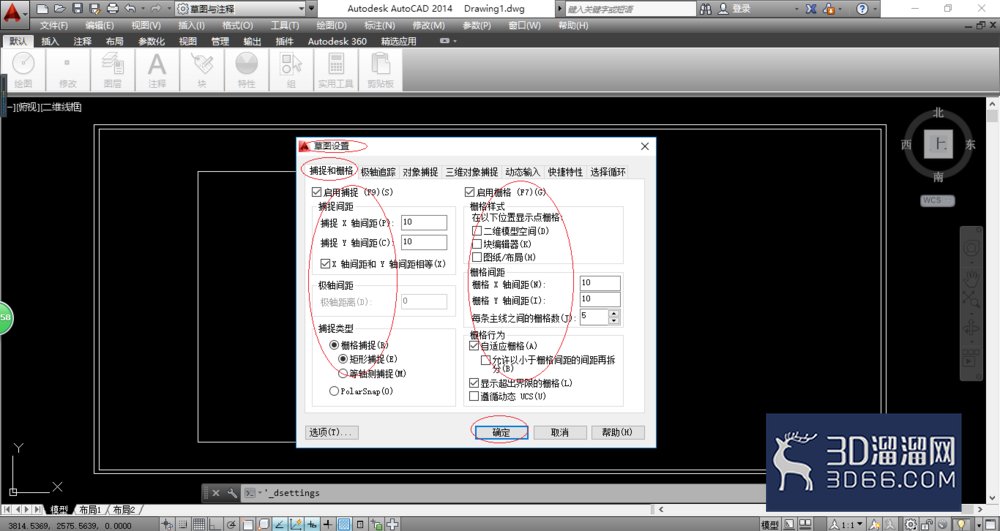Enable 块编辑器 checkbox
The image size is (1000, 531).
coord(476,244)
